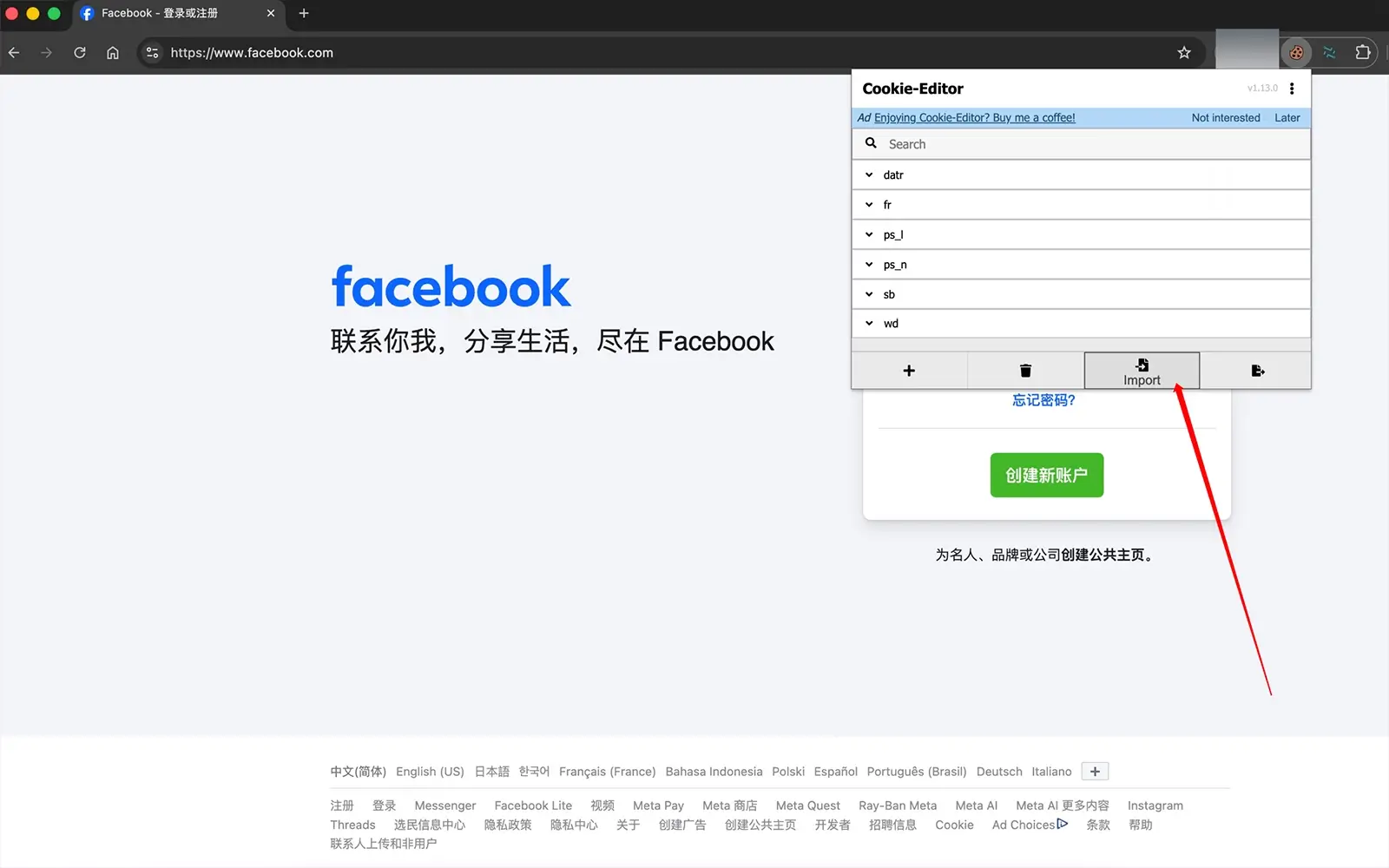Switch language to Italiano
Viewport: 1389px width, 868px height.
[1051, 772]
